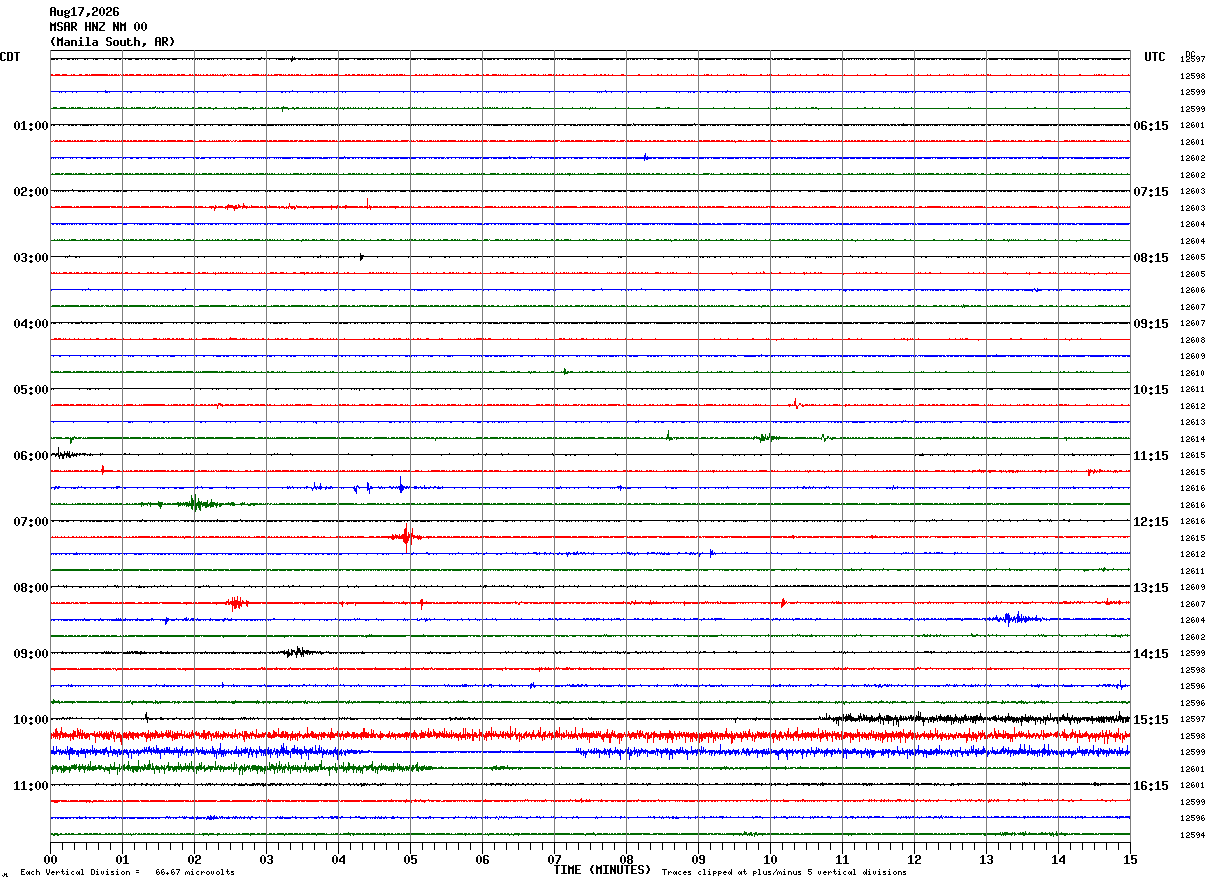
Task: Click the MSAR HNZ NM 00 station header
Action: pos(98,27)
